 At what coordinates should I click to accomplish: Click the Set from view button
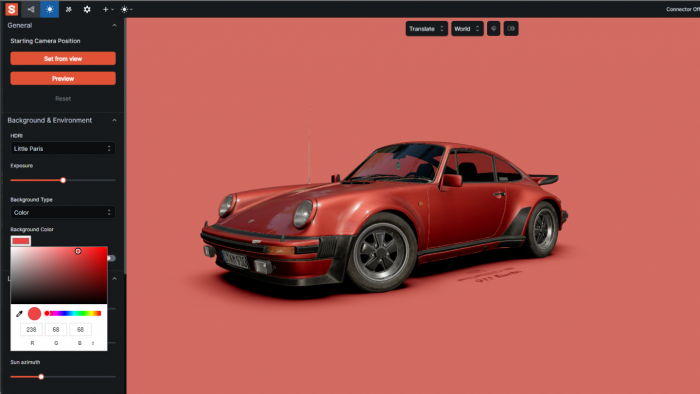coord(63,58)
